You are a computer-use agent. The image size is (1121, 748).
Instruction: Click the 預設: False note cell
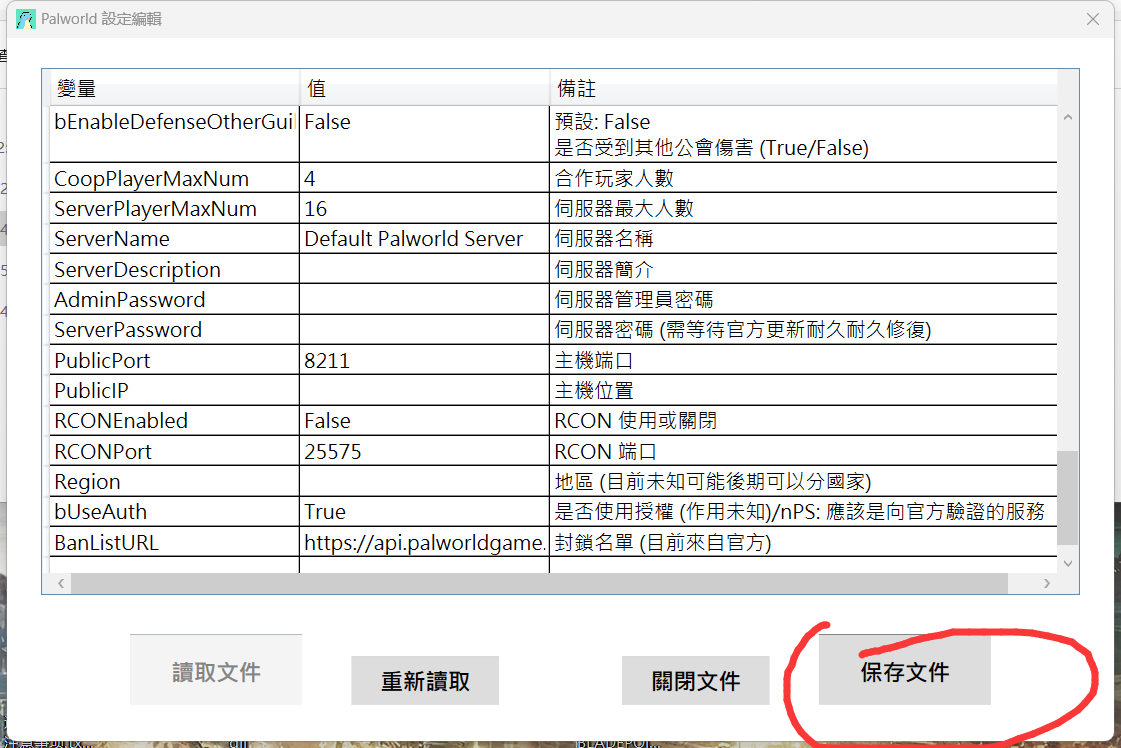pyautogui.click(x=804, y=134)
